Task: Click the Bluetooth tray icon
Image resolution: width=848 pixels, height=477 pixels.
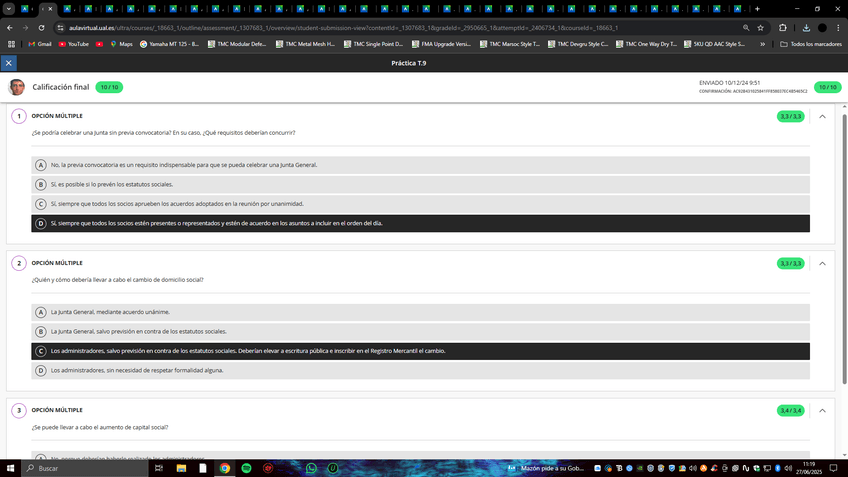Action: click(778, 468)
